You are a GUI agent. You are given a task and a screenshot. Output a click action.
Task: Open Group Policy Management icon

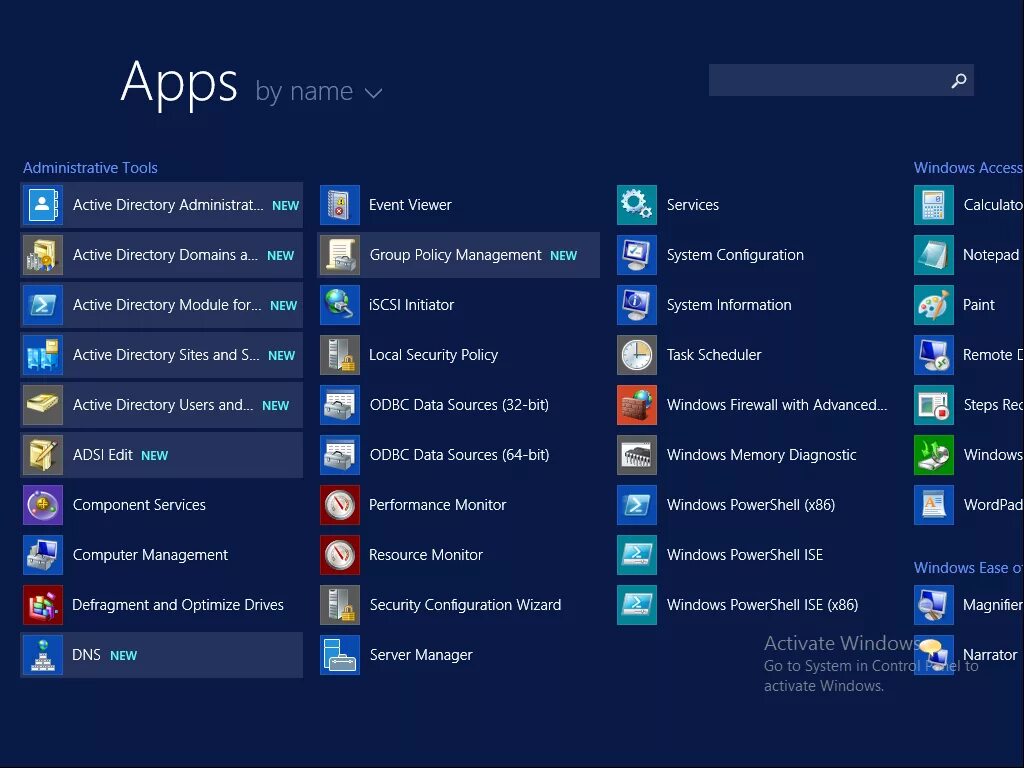pos(340,255)
